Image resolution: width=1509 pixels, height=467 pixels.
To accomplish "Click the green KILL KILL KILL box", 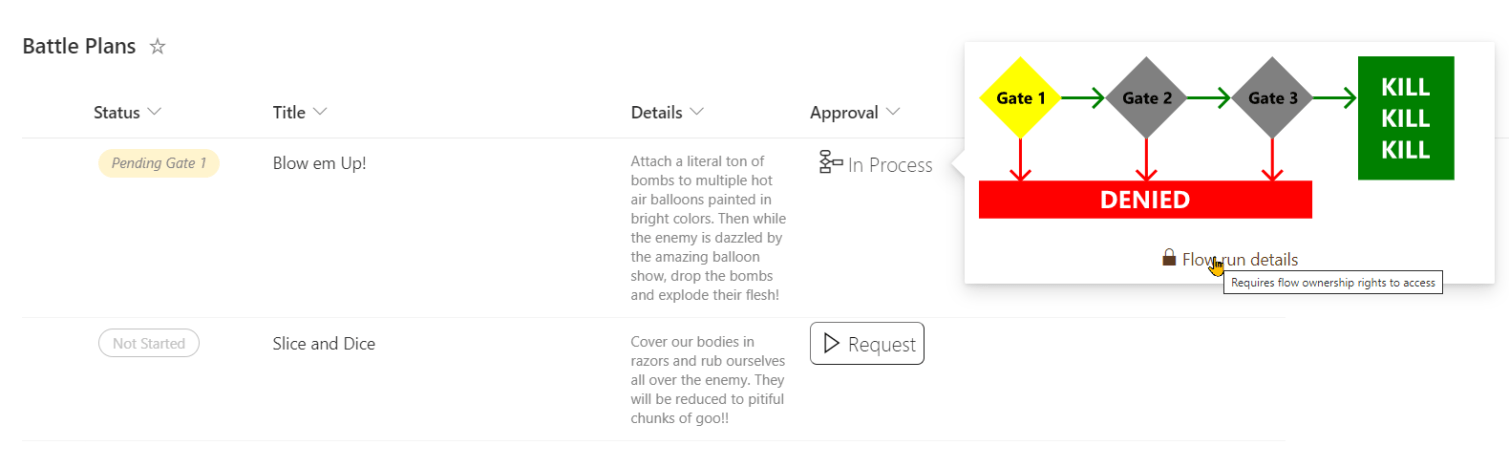I will click(1405, 118).
